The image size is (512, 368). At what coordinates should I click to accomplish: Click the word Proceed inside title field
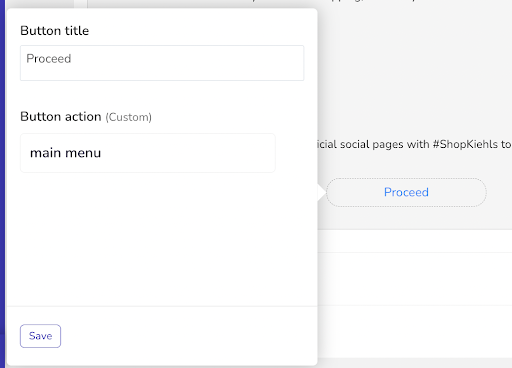coord(49,59)
